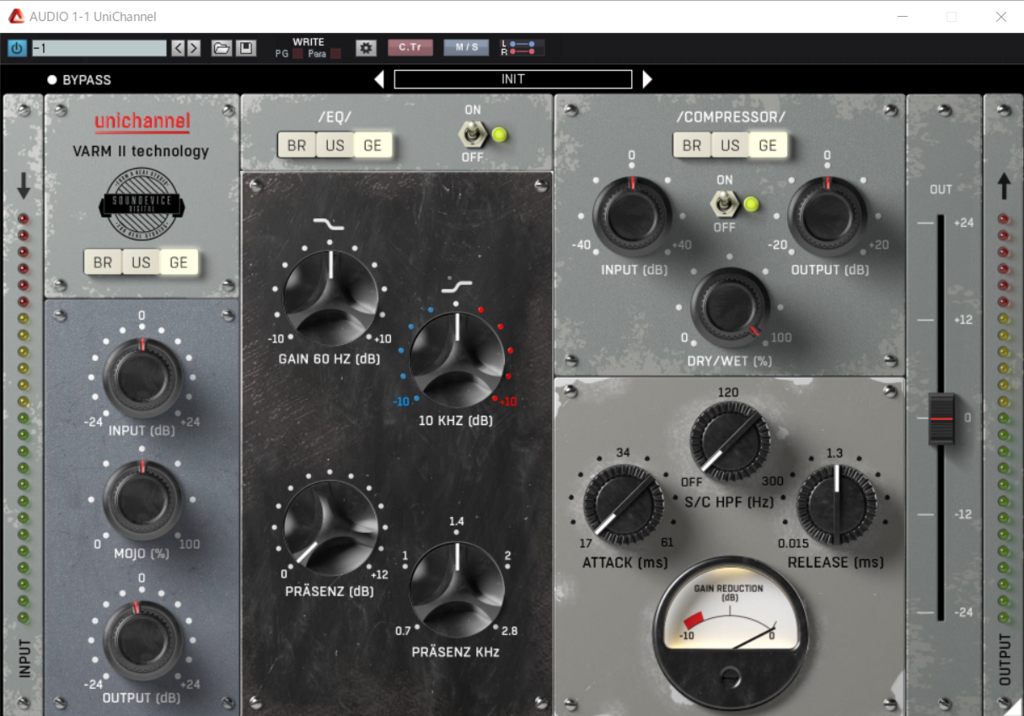Go to next preset with right arrow

point(194,48)
